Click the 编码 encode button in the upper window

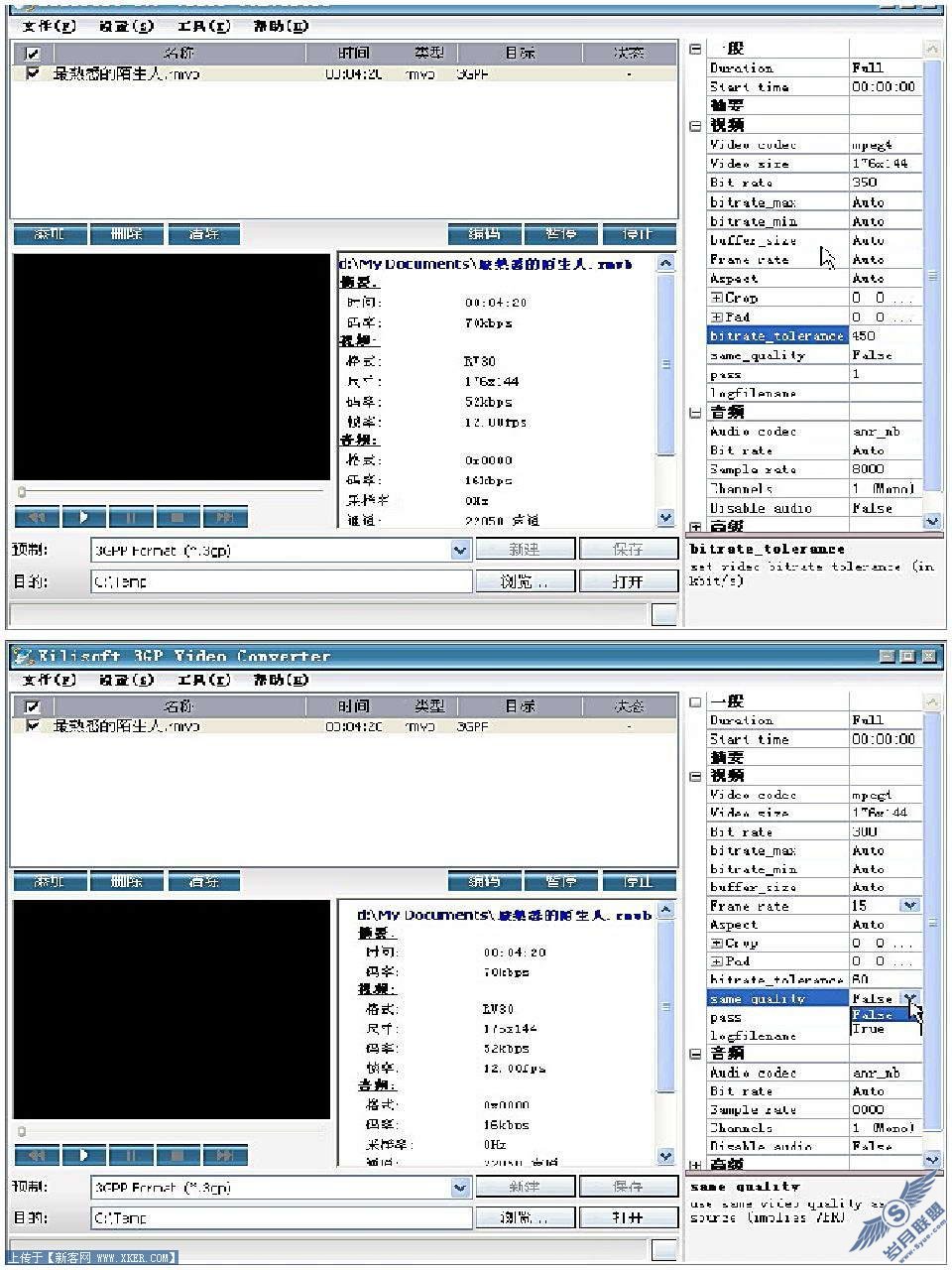484,234
